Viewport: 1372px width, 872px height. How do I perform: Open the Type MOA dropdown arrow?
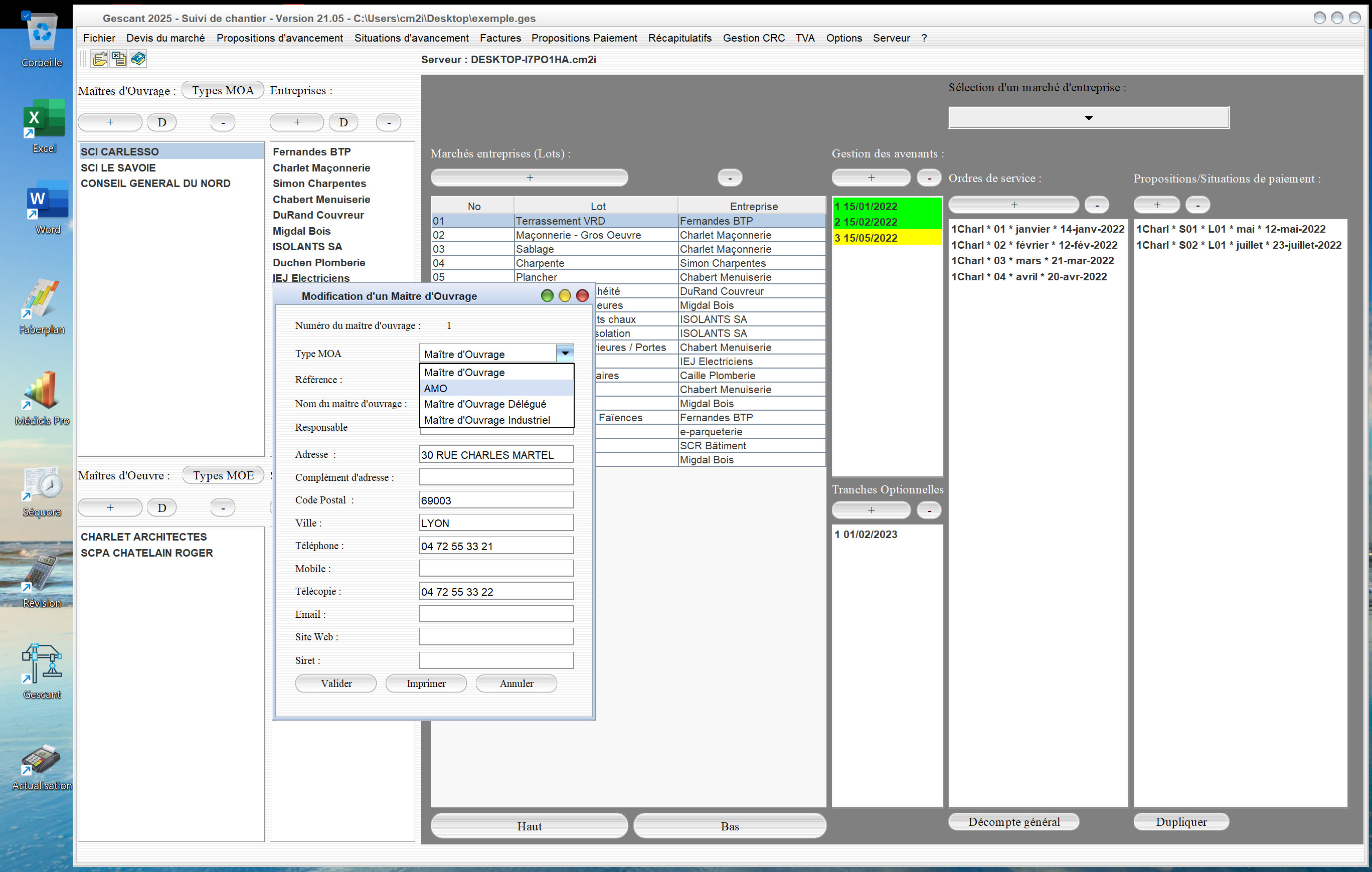(565, 354)
